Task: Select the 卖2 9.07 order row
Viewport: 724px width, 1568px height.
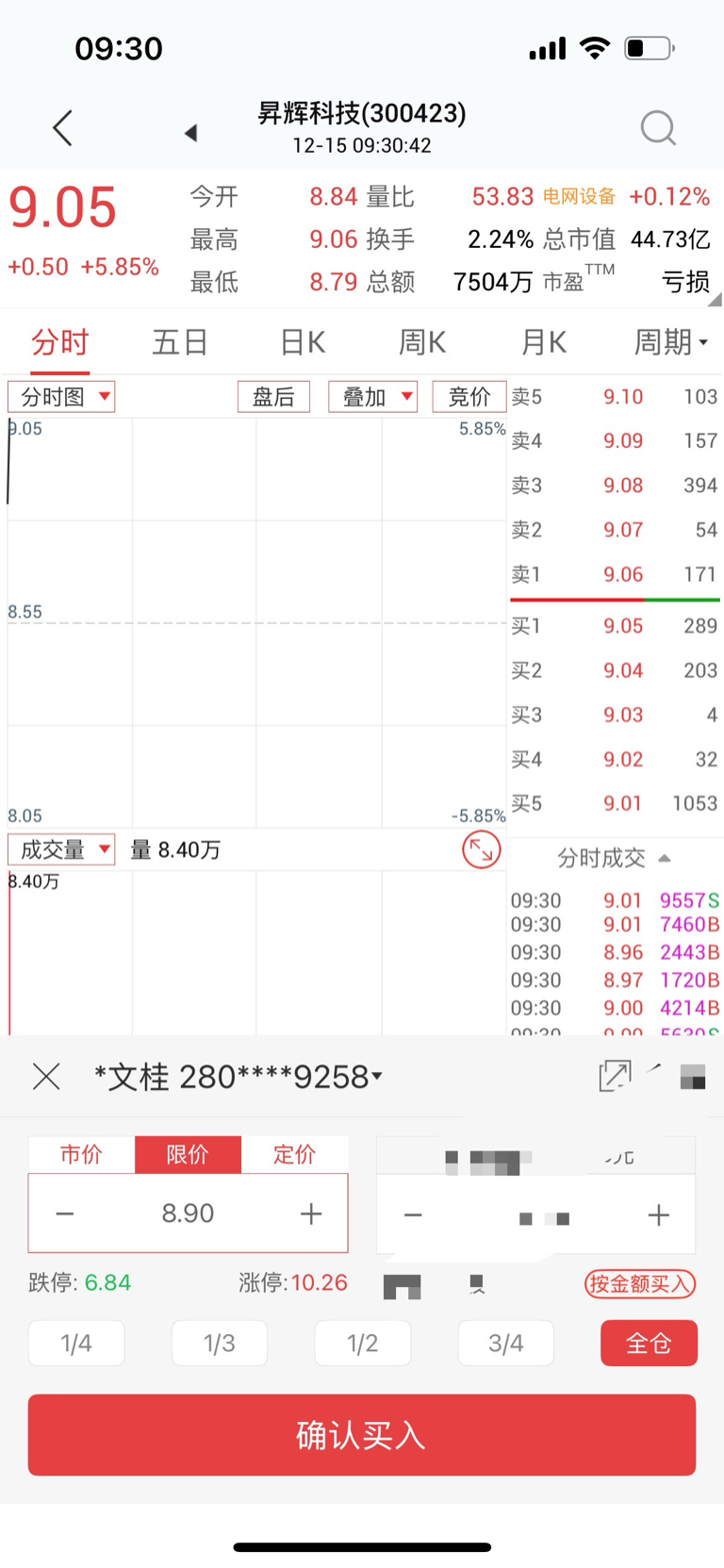Action: [x=615, y=530]
